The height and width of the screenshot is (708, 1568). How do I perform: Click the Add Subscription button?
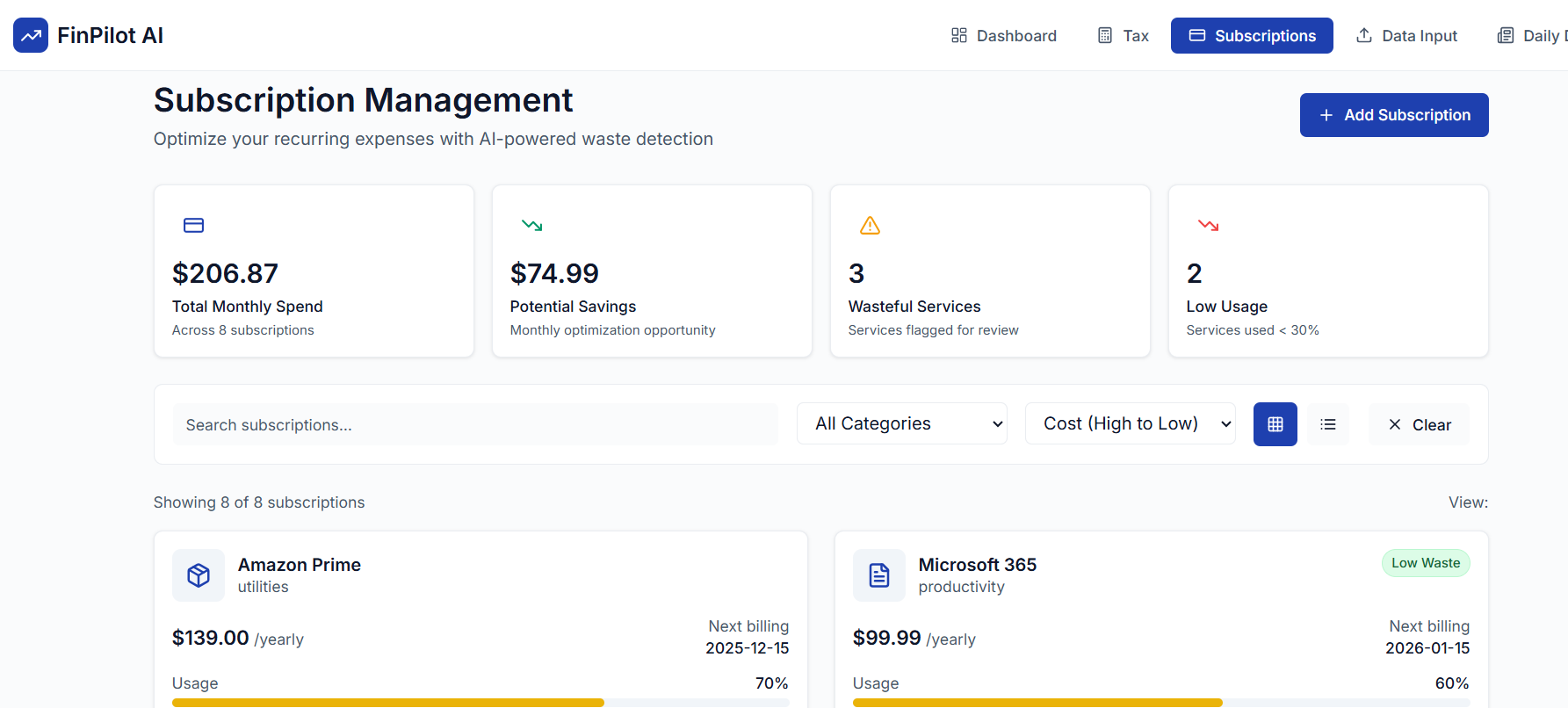pyautogui.click(x=1394, y=115)
